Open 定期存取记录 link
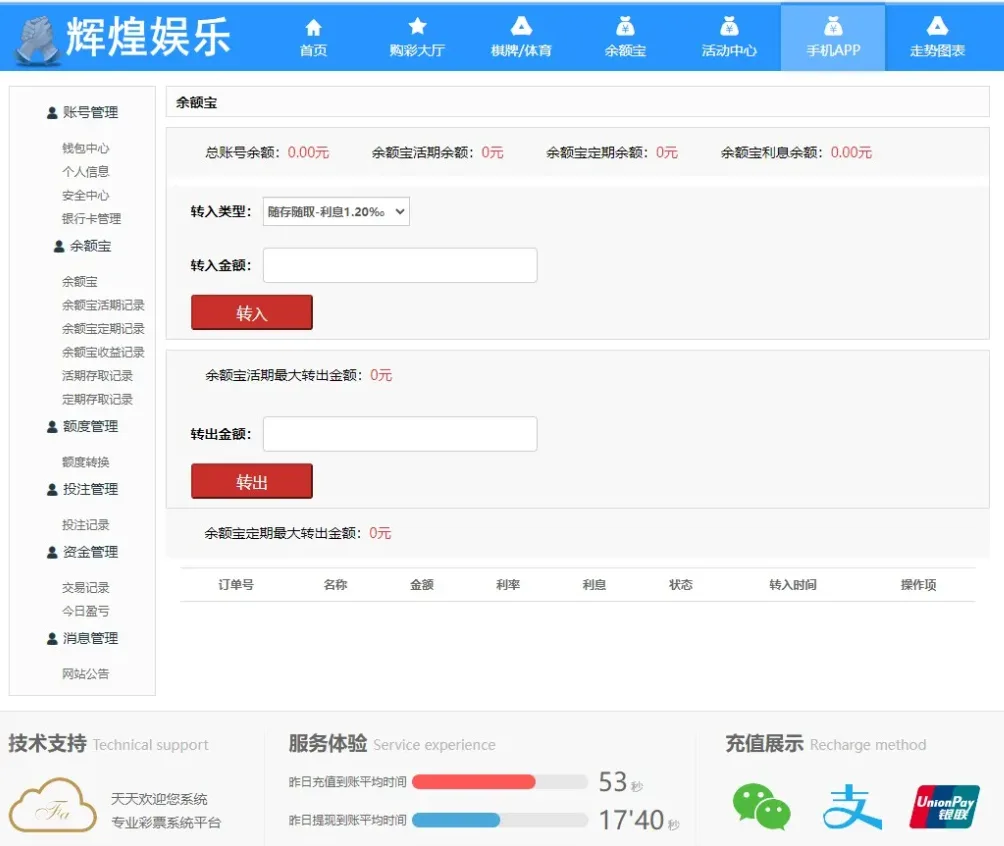The width and height of the screenshot is (1004, 846). coord(97,400)
